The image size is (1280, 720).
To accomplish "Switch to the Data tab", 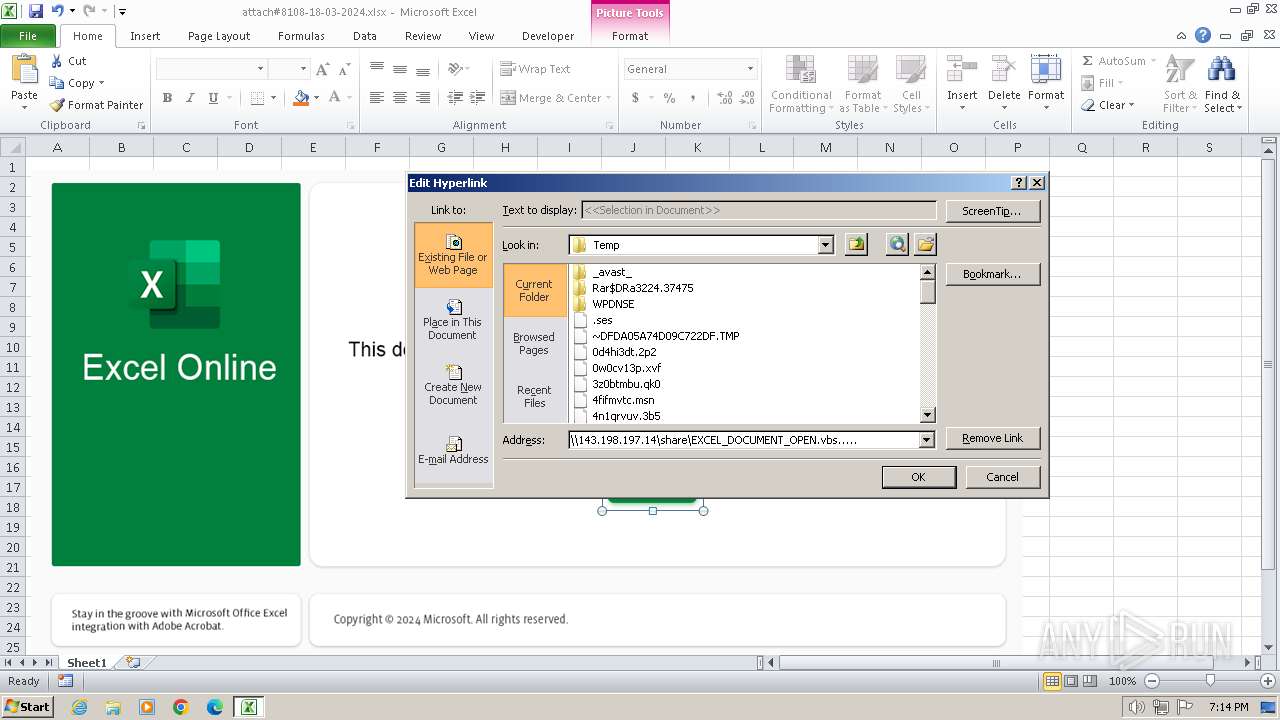I will [x=365, y=36].
